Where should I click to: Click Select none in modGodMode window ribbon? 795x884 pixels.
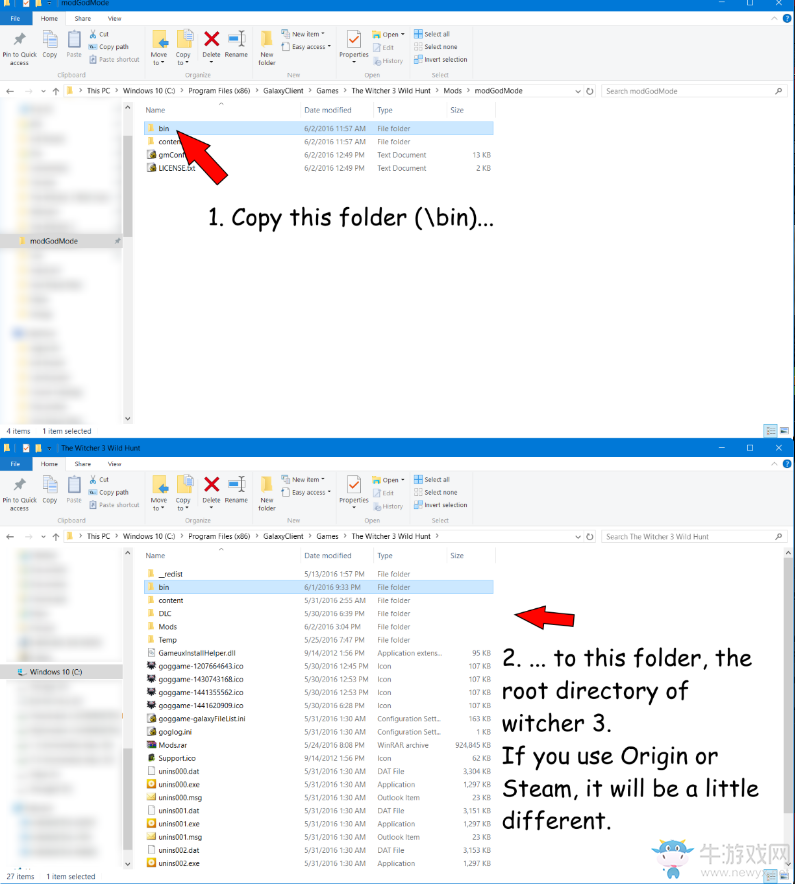[x=436, y=47]
